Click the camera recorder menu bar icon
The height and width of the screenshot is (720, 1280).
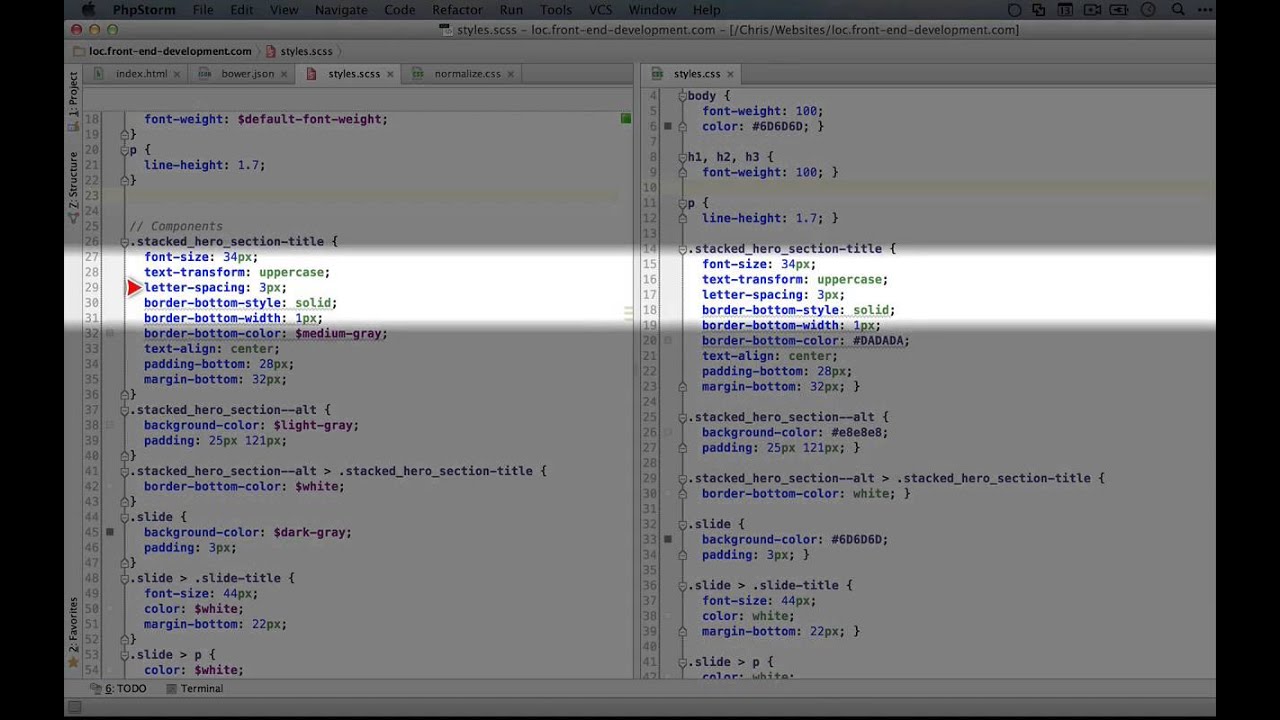pos(1093,10)
